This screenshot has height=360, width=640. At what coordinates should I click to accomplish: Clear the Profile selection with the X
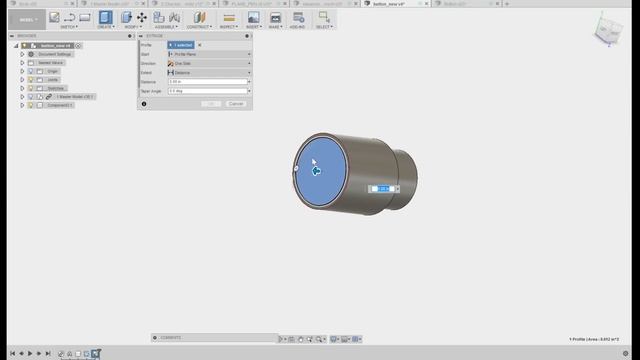point(200,45)
